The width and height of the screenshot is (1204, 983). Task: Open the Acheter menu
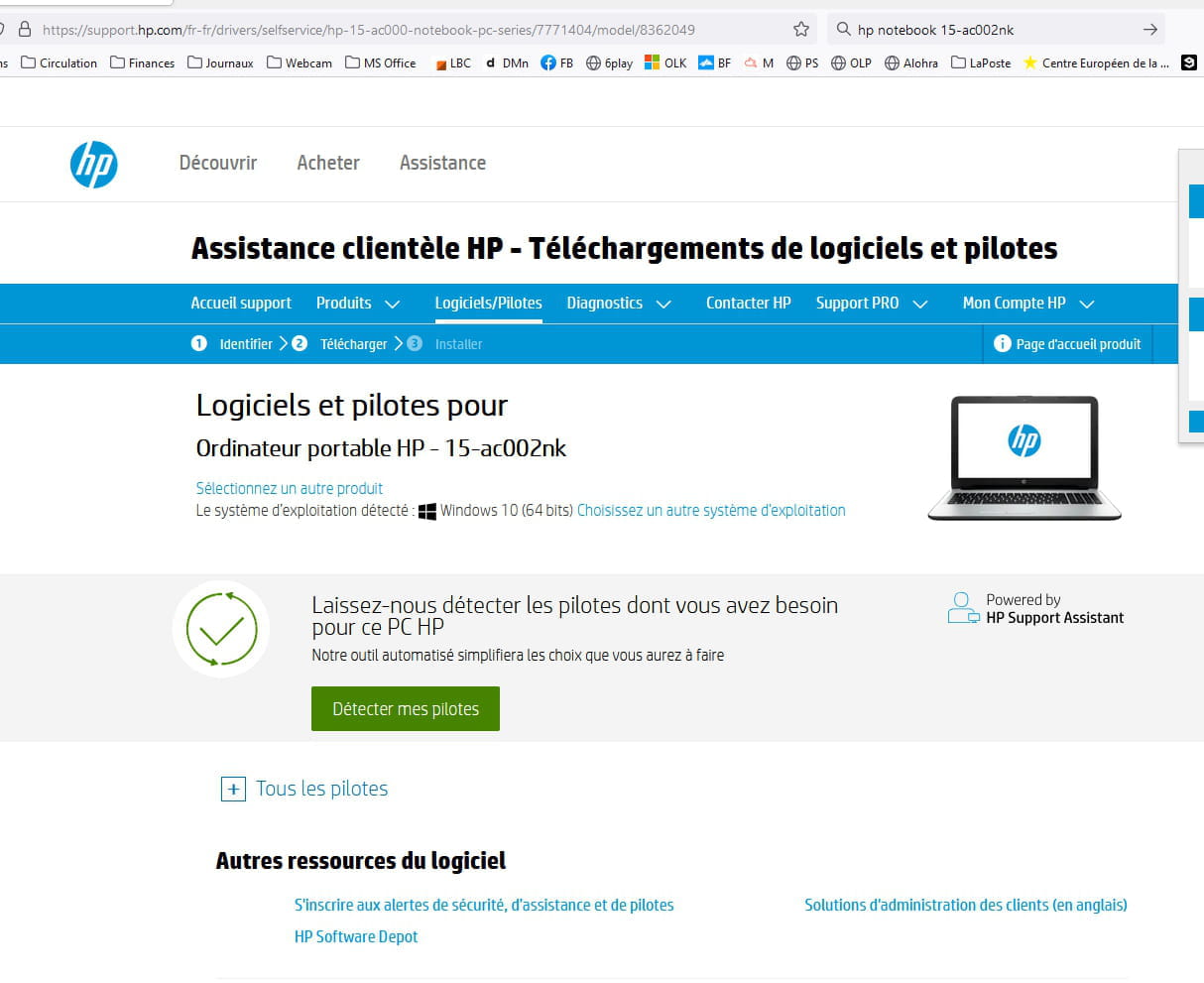pos(328,163)
